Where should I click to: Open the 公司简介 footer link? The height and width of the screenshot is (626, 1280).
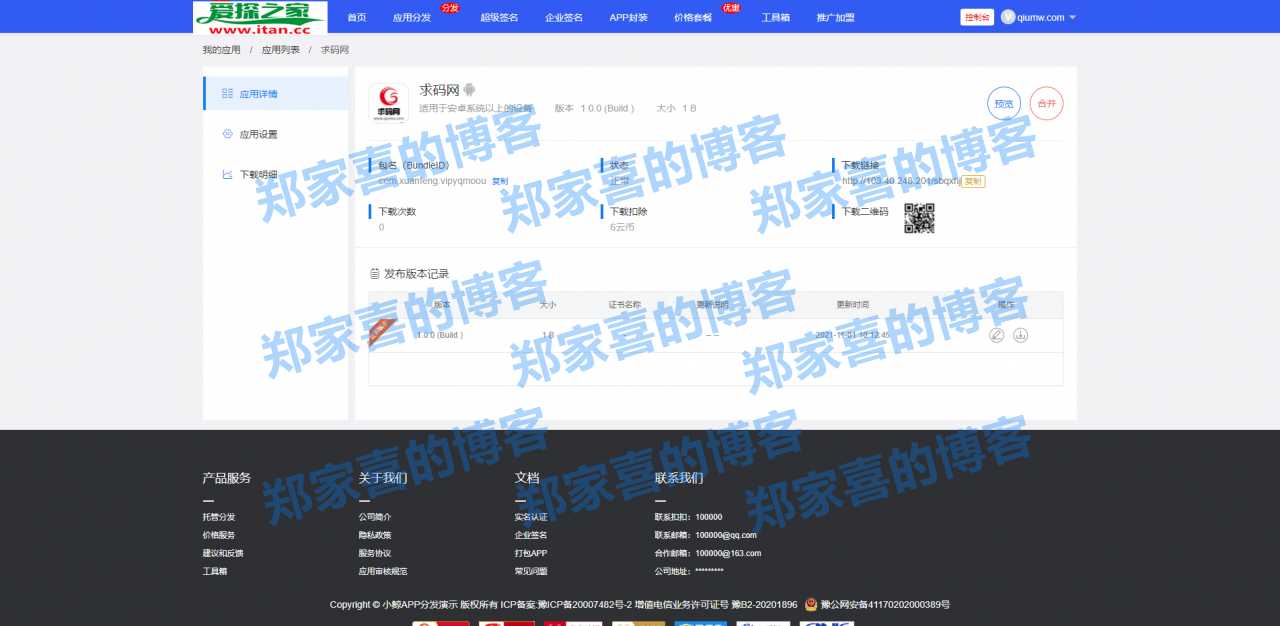click(375, 517)
